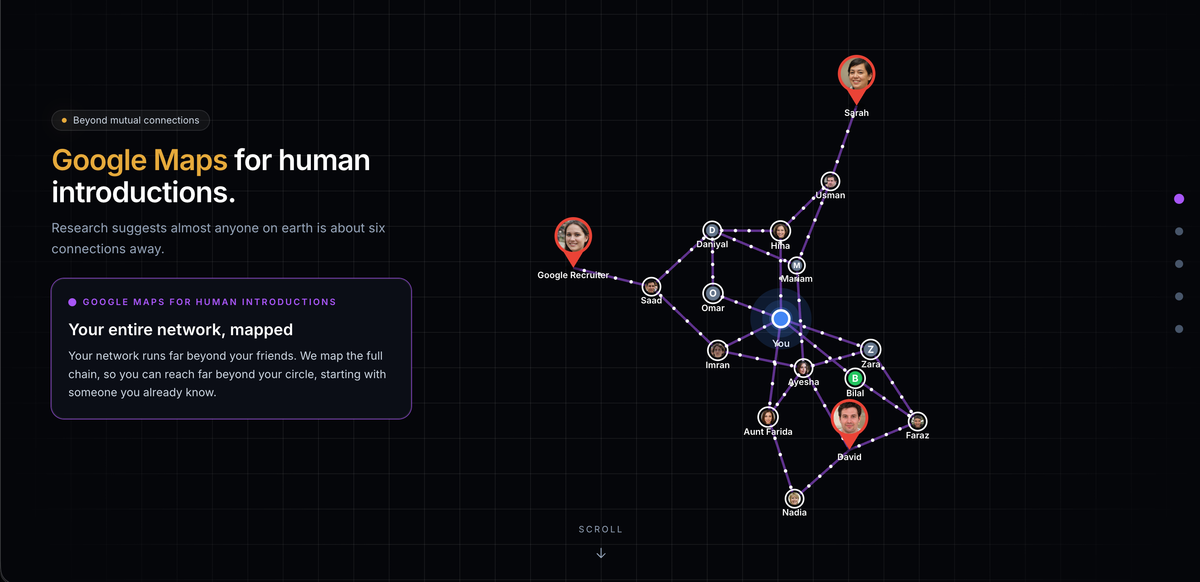Select the Google Recruiter pin avatar
Viewport: 1200px width, 582px height.
pos(573,238)
